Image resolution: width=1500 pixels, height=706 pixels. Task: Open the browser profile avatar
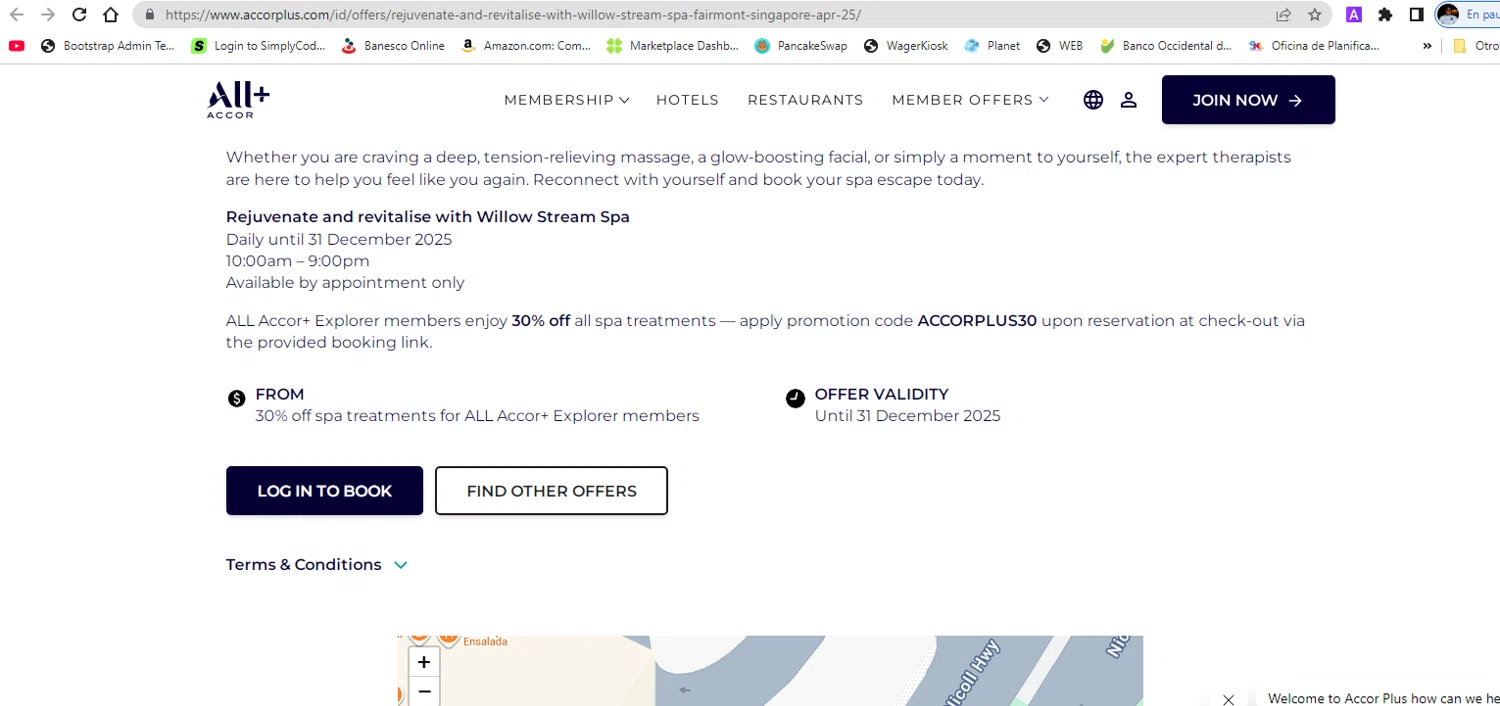point(1448,15)
